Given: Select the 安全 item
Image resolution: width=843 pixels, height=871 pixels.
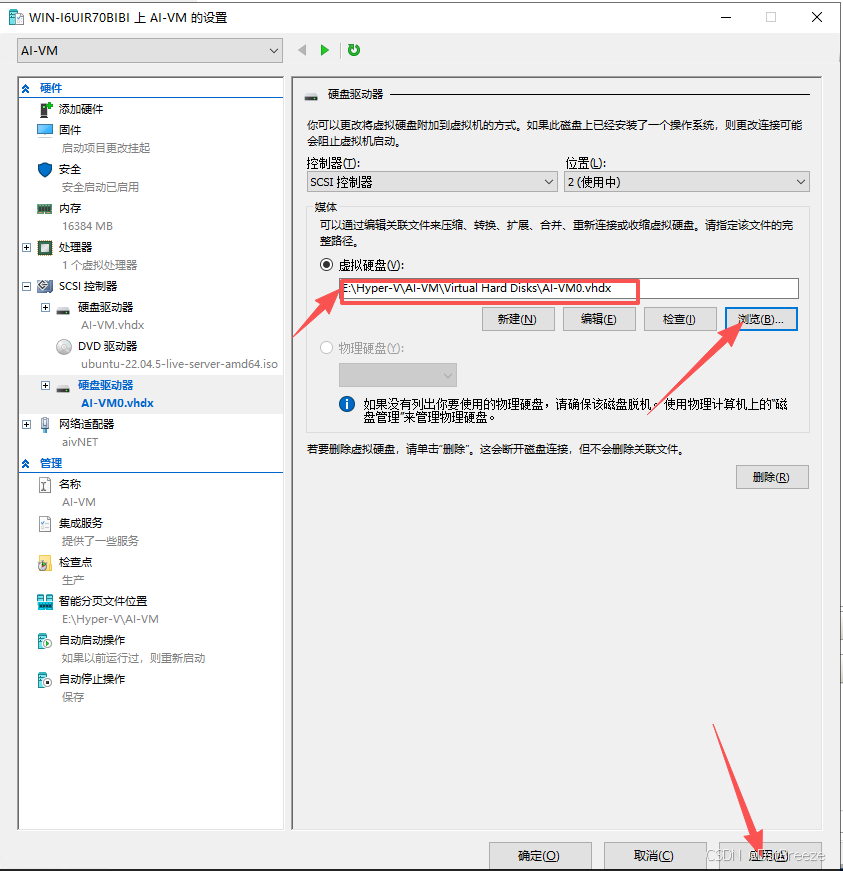Looking at the screenshot, I should (70, 169).
